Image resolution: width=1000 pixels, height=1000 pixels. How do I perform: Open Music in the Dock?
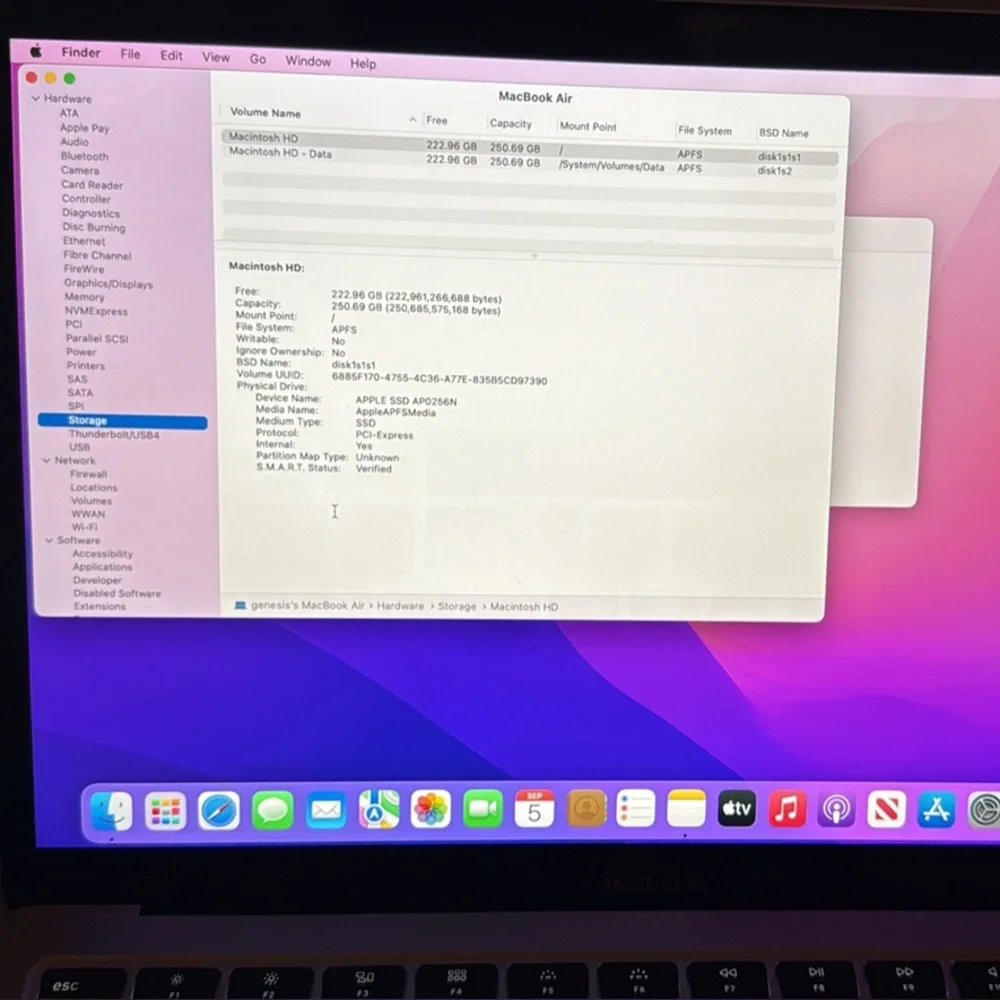tap(786, 809)
